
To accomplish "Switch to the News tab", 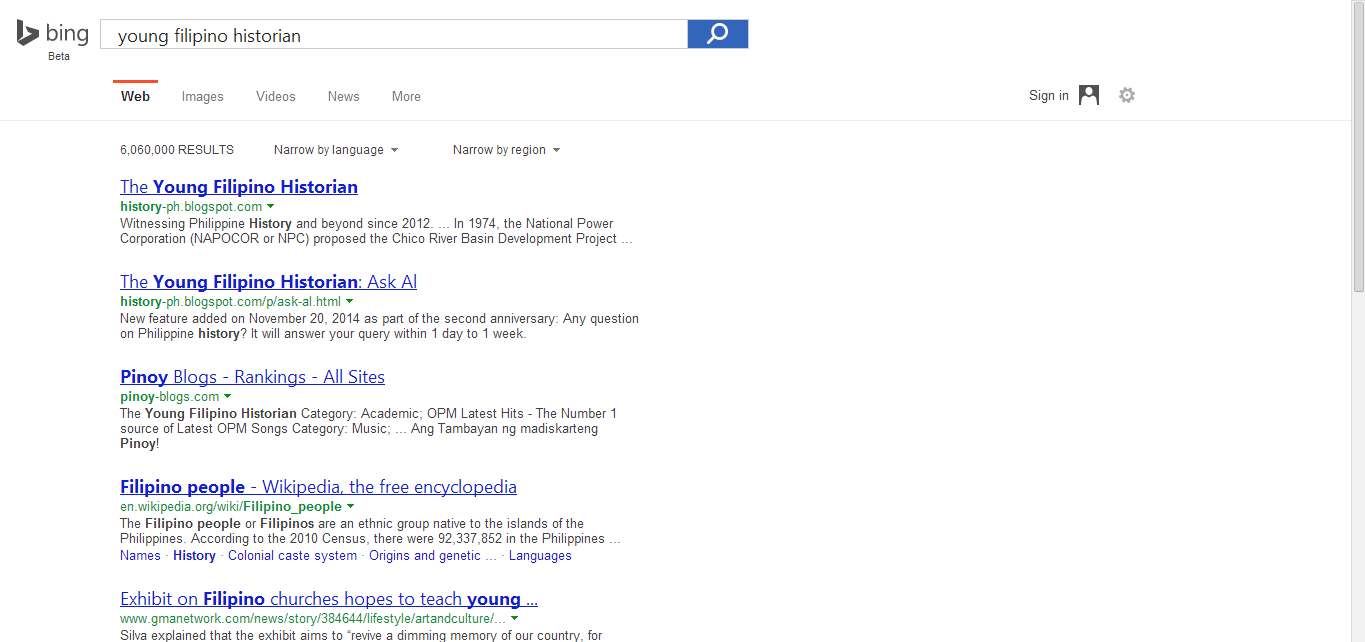I will click(x=343, y=96).
